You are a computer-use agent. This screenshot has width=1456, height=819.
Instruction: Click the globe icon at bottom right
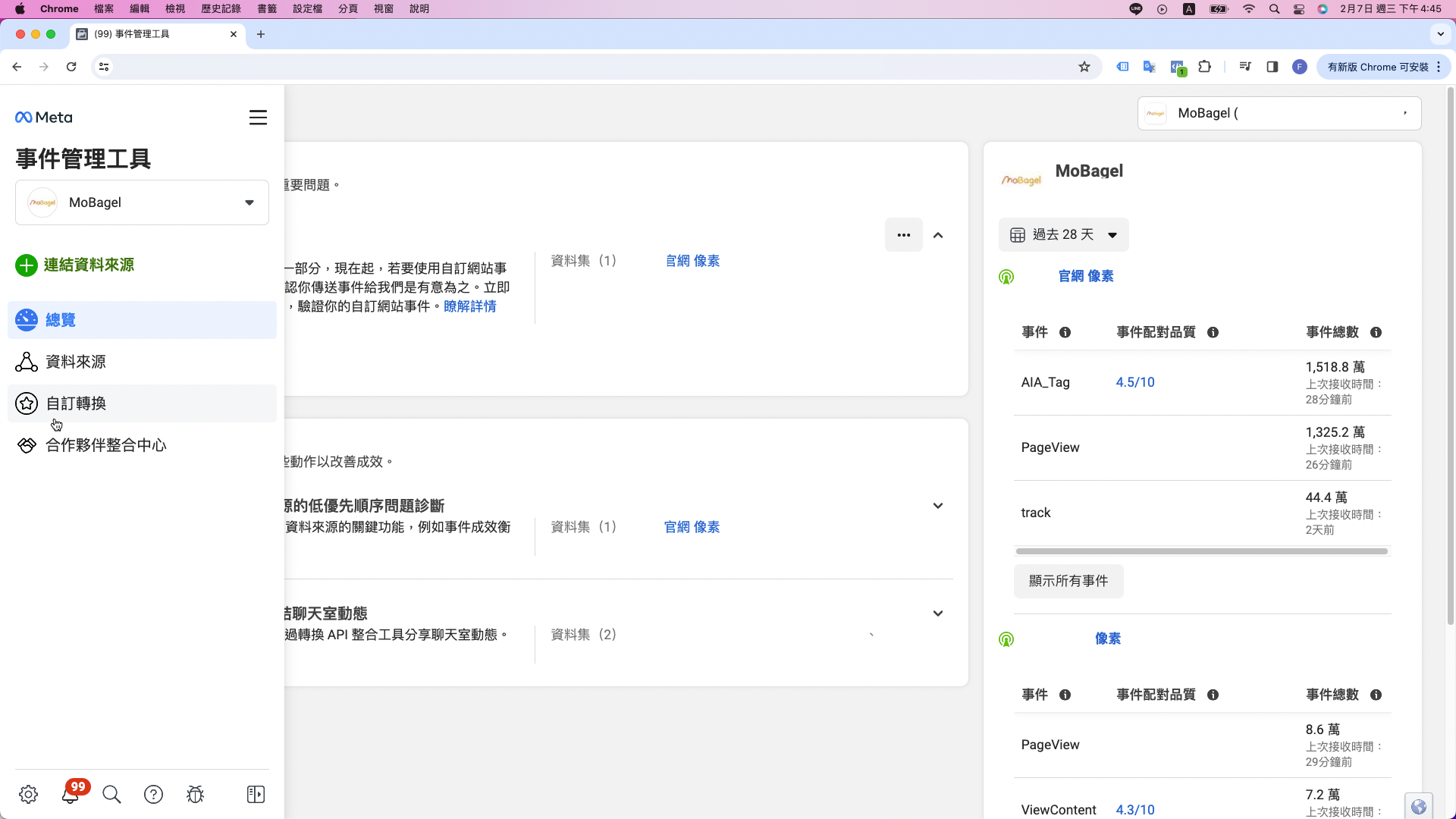pyautogui.click(x=1418, y=806)
